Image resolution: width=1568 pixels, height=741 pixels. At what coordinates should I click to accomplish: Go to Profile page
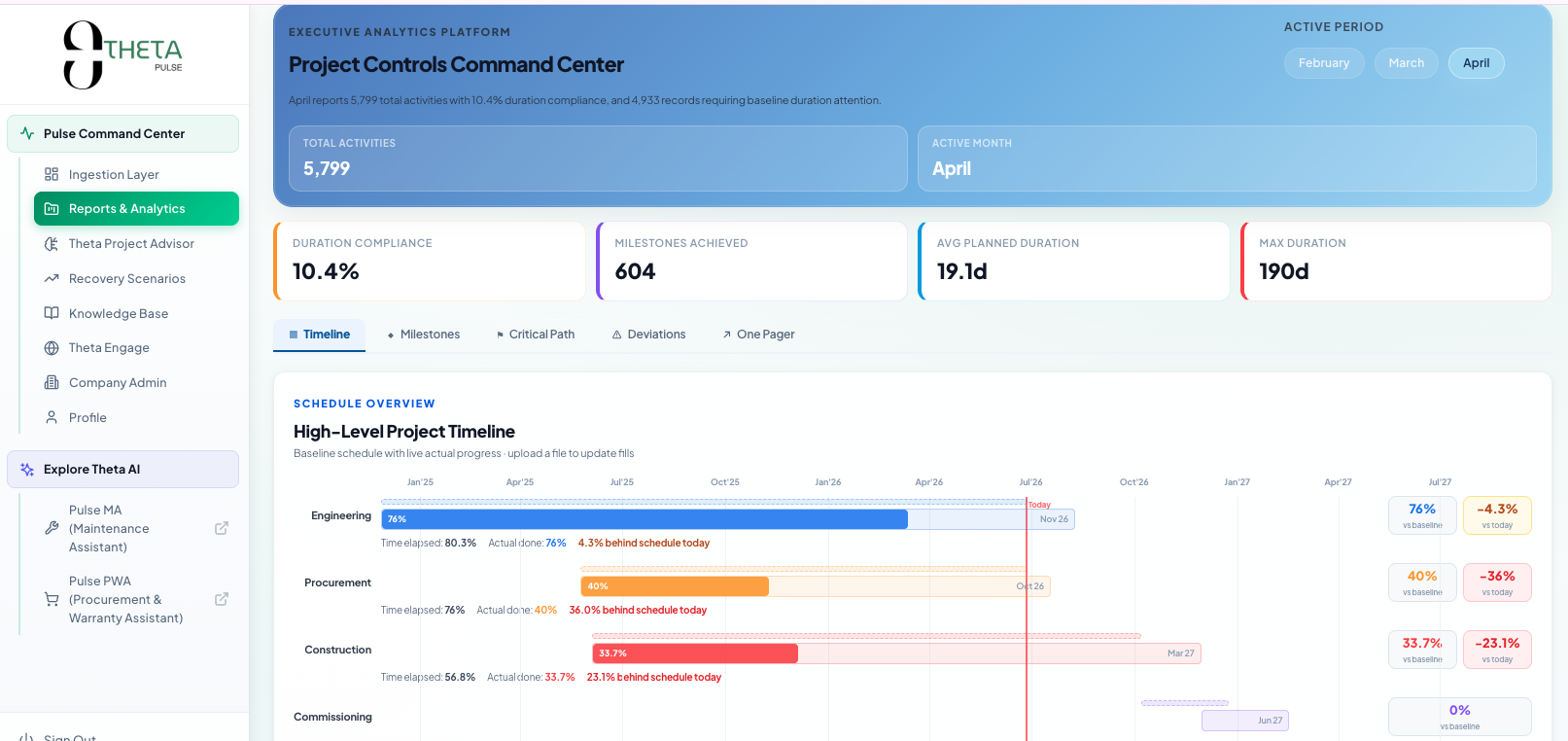tap(136, 417)
